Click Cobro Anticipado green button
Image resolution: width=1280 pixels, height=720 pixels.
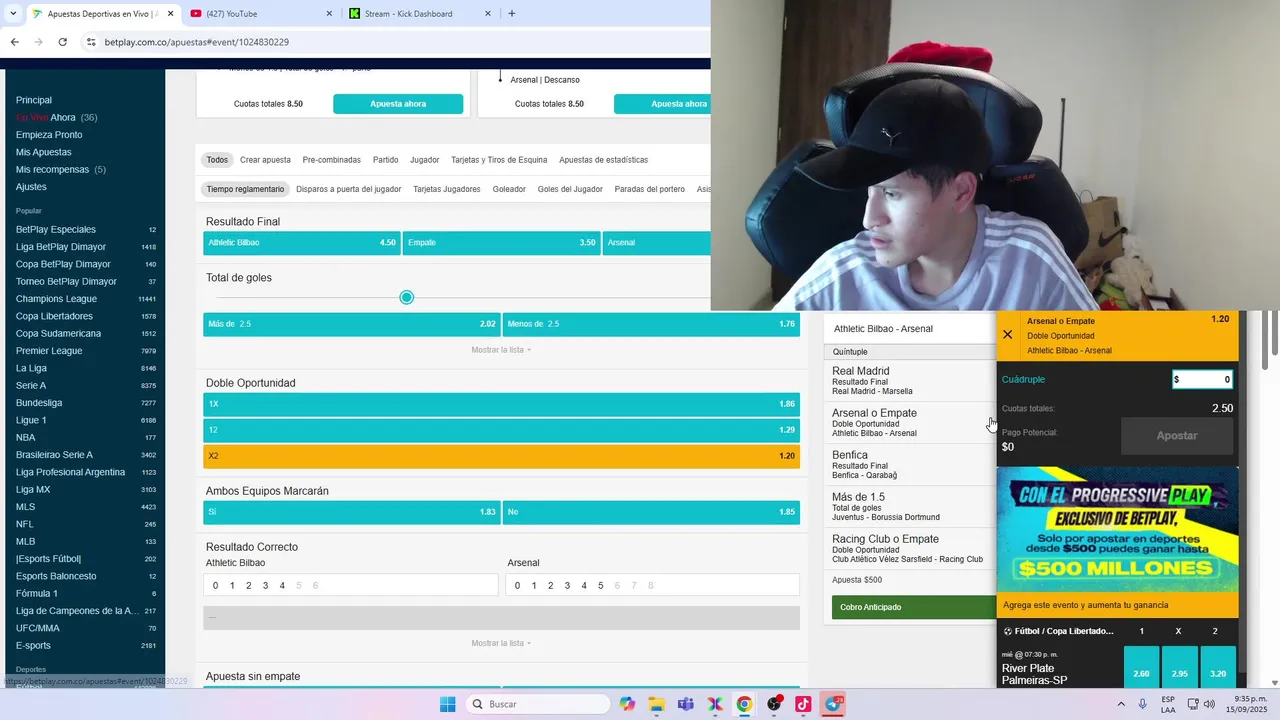point(913,607)
